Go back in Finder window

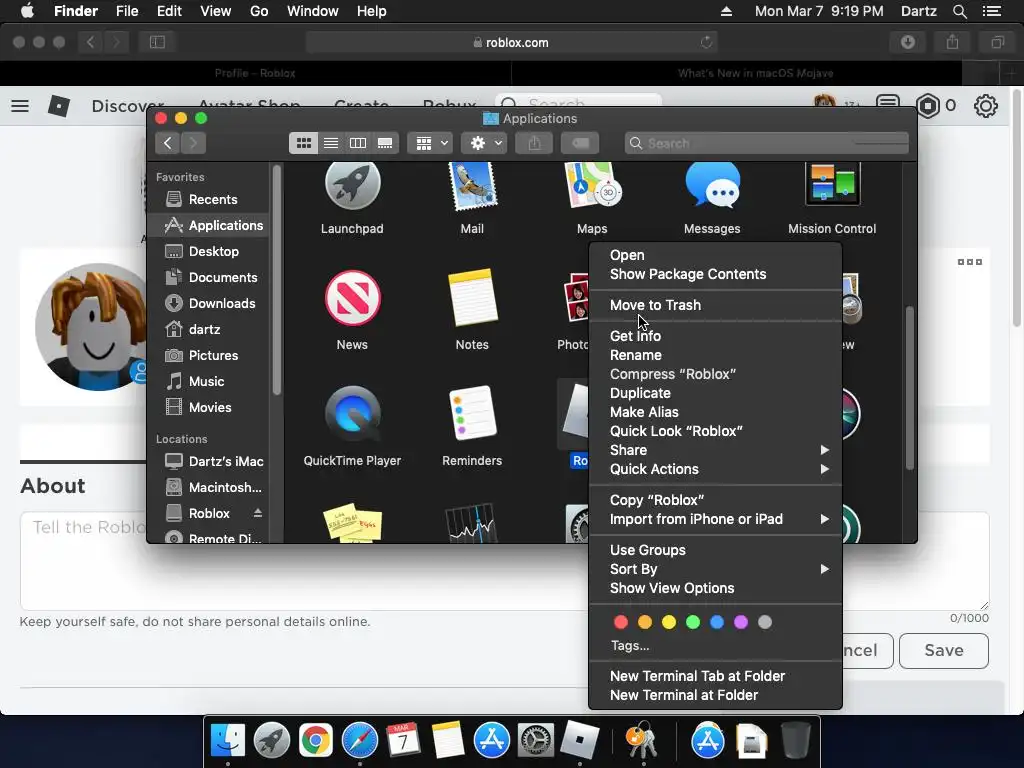[x=168, y=143]
